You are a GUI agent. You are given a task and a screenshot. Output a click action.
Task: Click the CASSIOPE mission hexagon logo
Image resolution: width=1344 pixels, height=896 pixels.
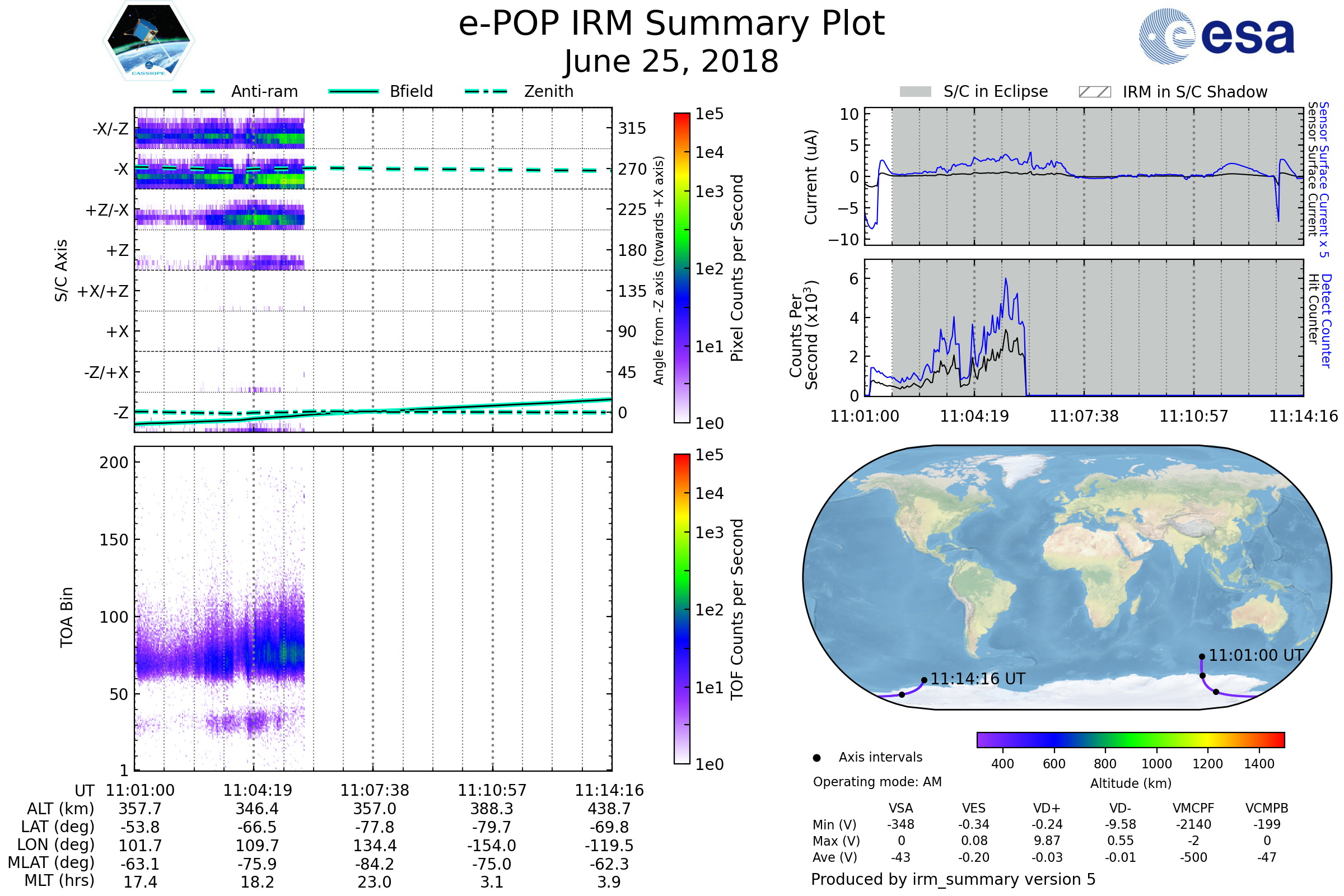[148, 41]
